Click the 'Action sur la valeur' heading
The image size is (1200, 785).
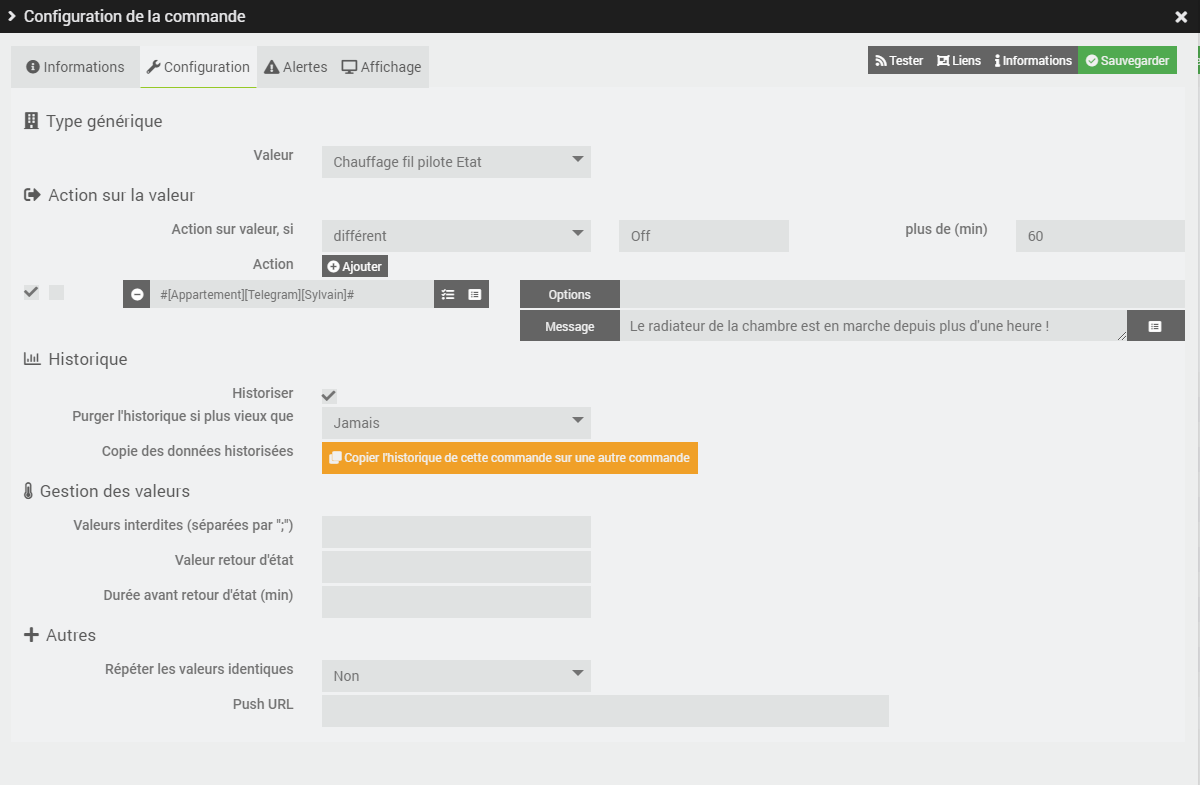click(x=109, y=195)
